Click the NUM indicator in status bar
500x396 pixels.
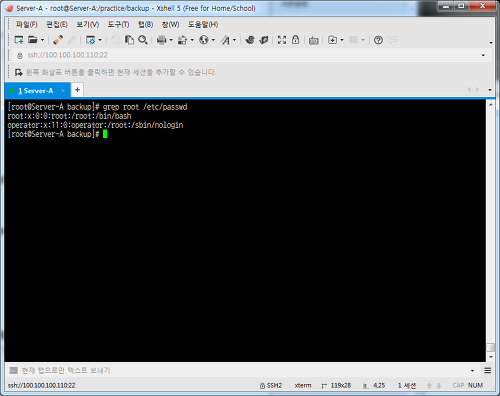coord(475,385)
